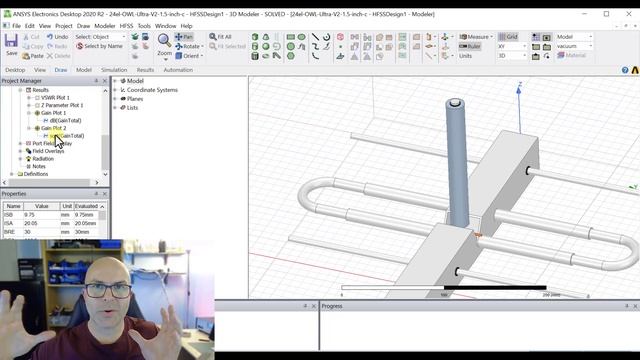The image size is (640, 360).
Task: Switch to the Simulation ribbon tab
Action: pyautogui.click(x=114, y=70)
